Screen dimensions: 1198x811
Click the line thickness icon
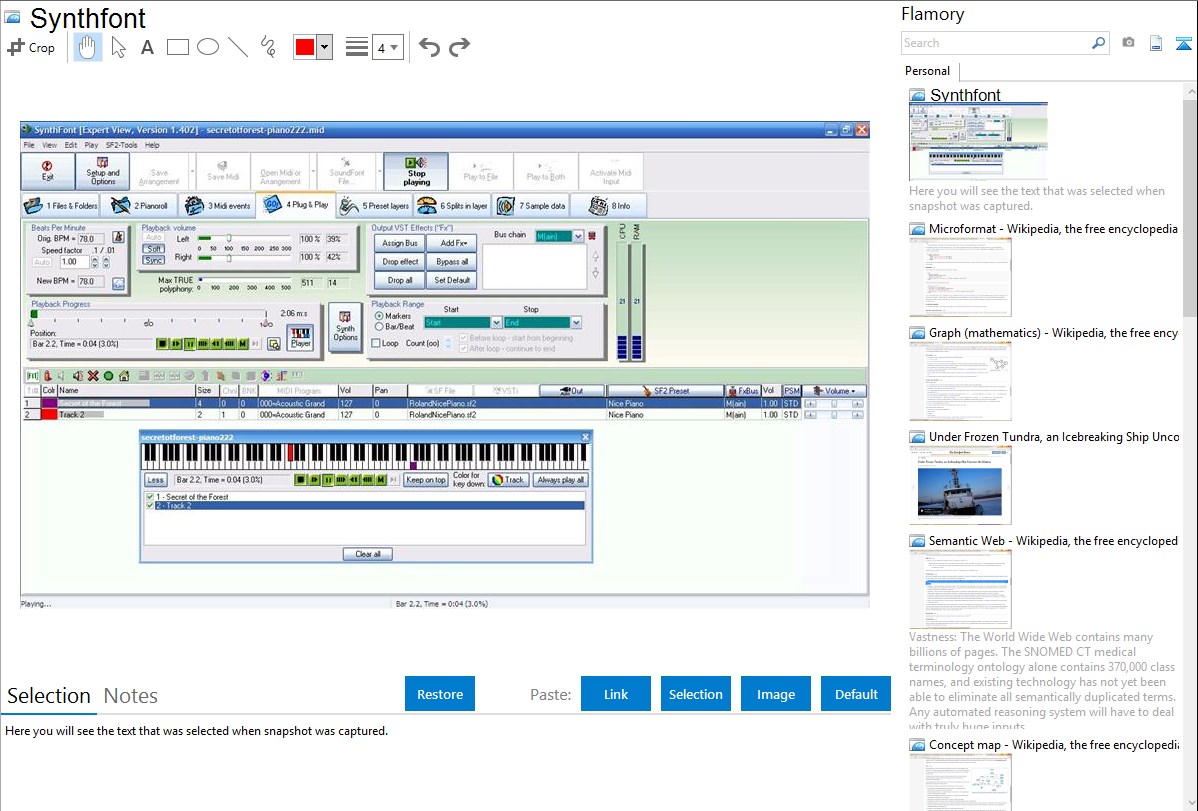(357, 47)
